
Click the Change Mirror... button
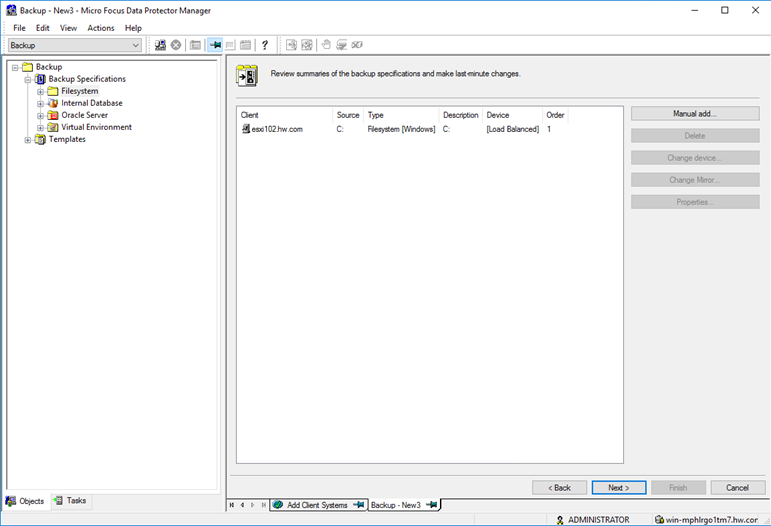(695, 180)
